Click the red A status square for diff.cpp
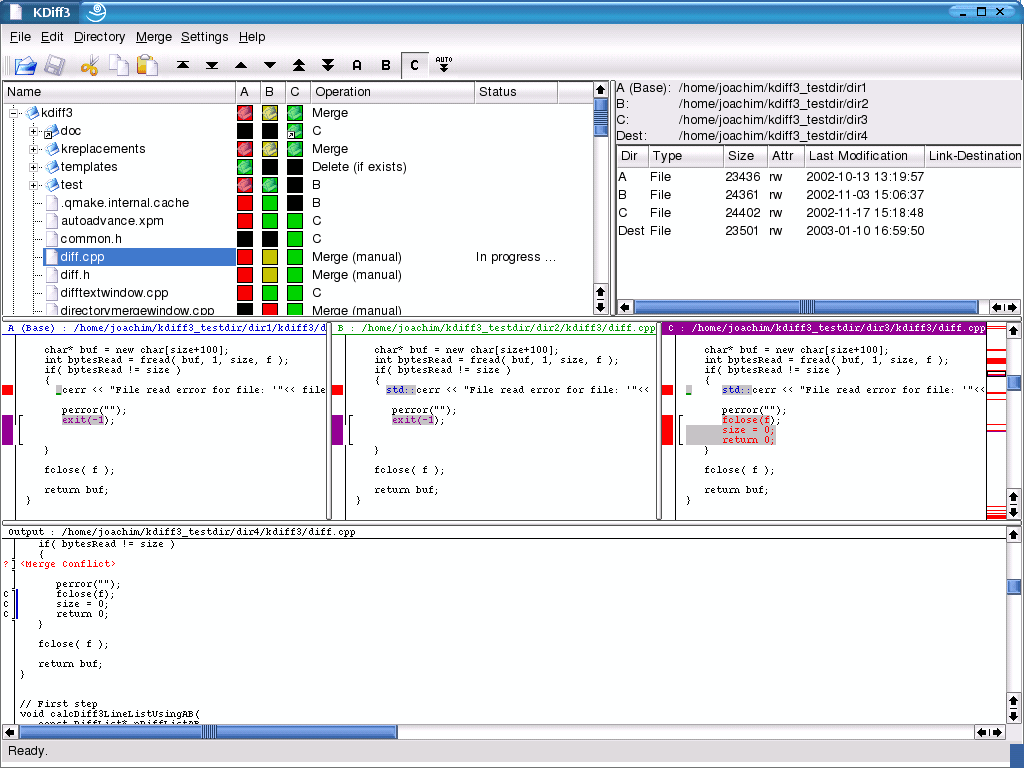Screen dimensions: 1024x768 coord(245,257)
